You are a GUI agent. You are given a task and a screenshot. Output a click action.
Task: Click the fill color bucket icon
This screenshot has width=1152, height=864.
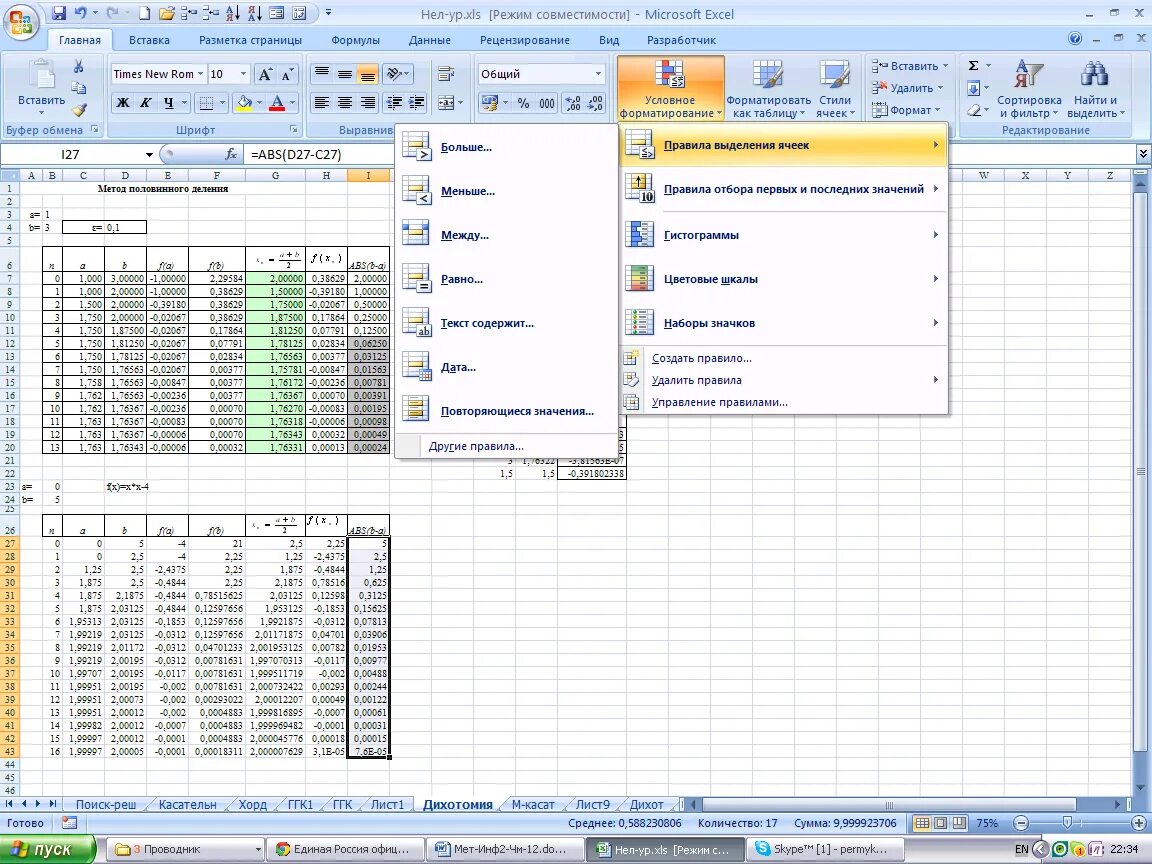tap(244, 103)
